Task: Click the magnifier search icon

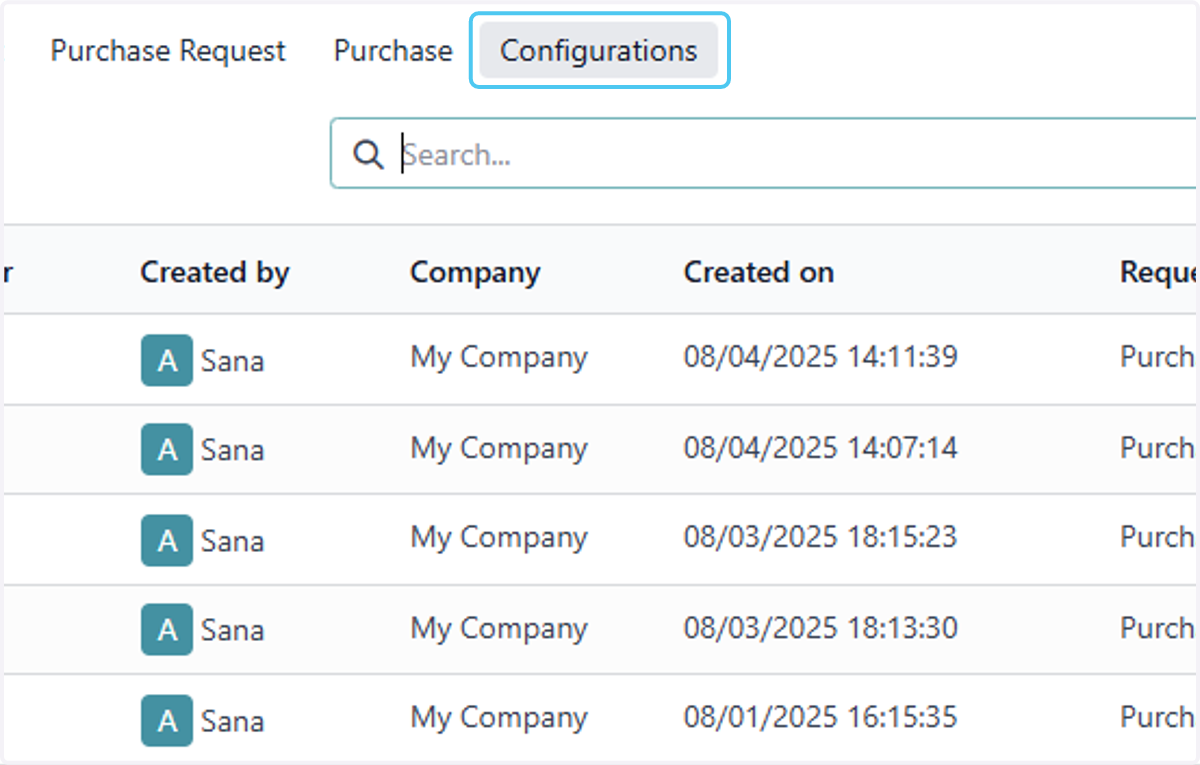Action: pyautogui.click(x=368, y=154)
